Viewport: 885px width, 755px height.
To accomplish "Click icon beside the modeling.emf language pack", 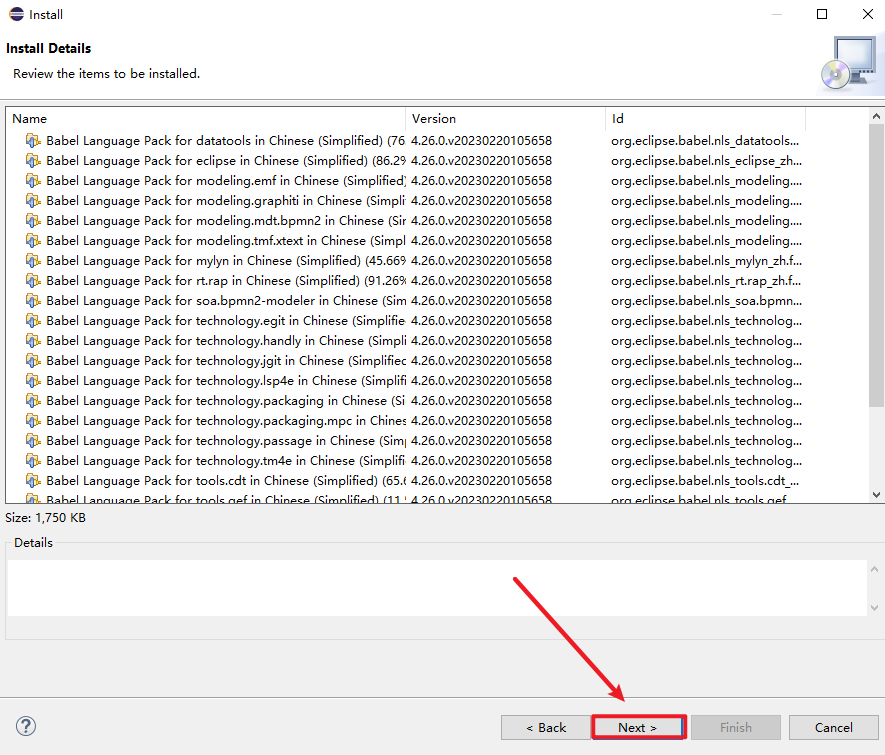I will pyautogui.click(x=33, y=181).
